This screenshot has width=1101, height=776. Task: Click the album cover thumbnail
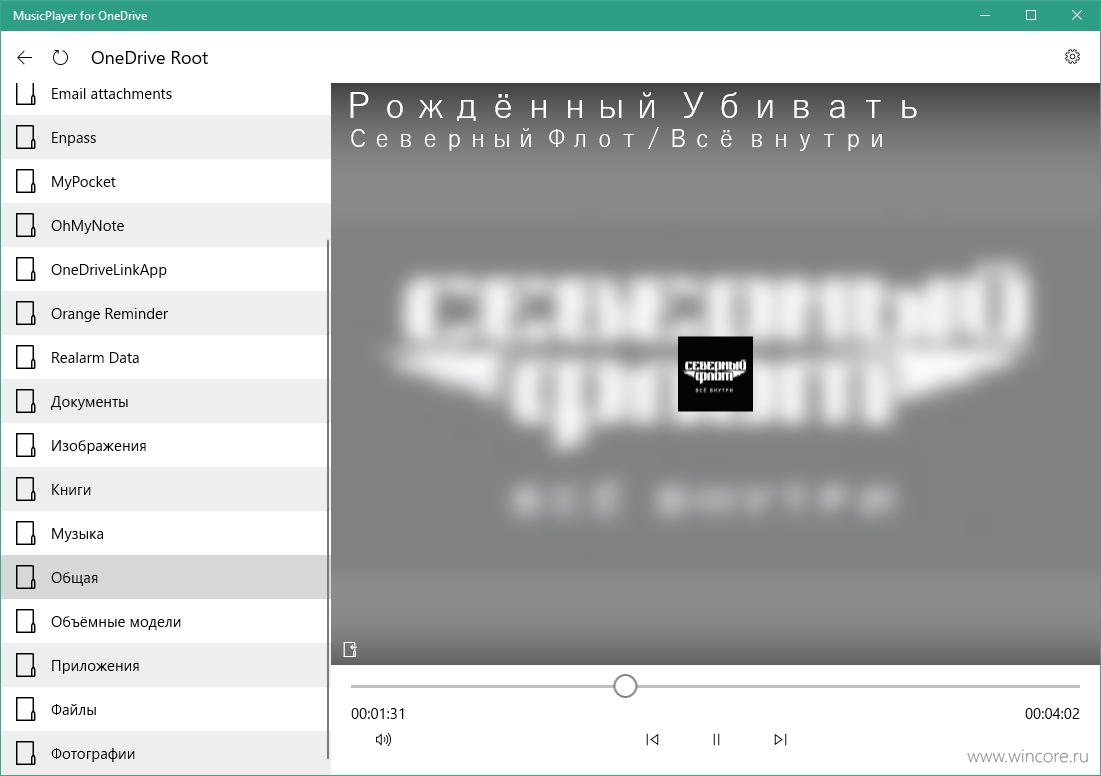[715, 374]
